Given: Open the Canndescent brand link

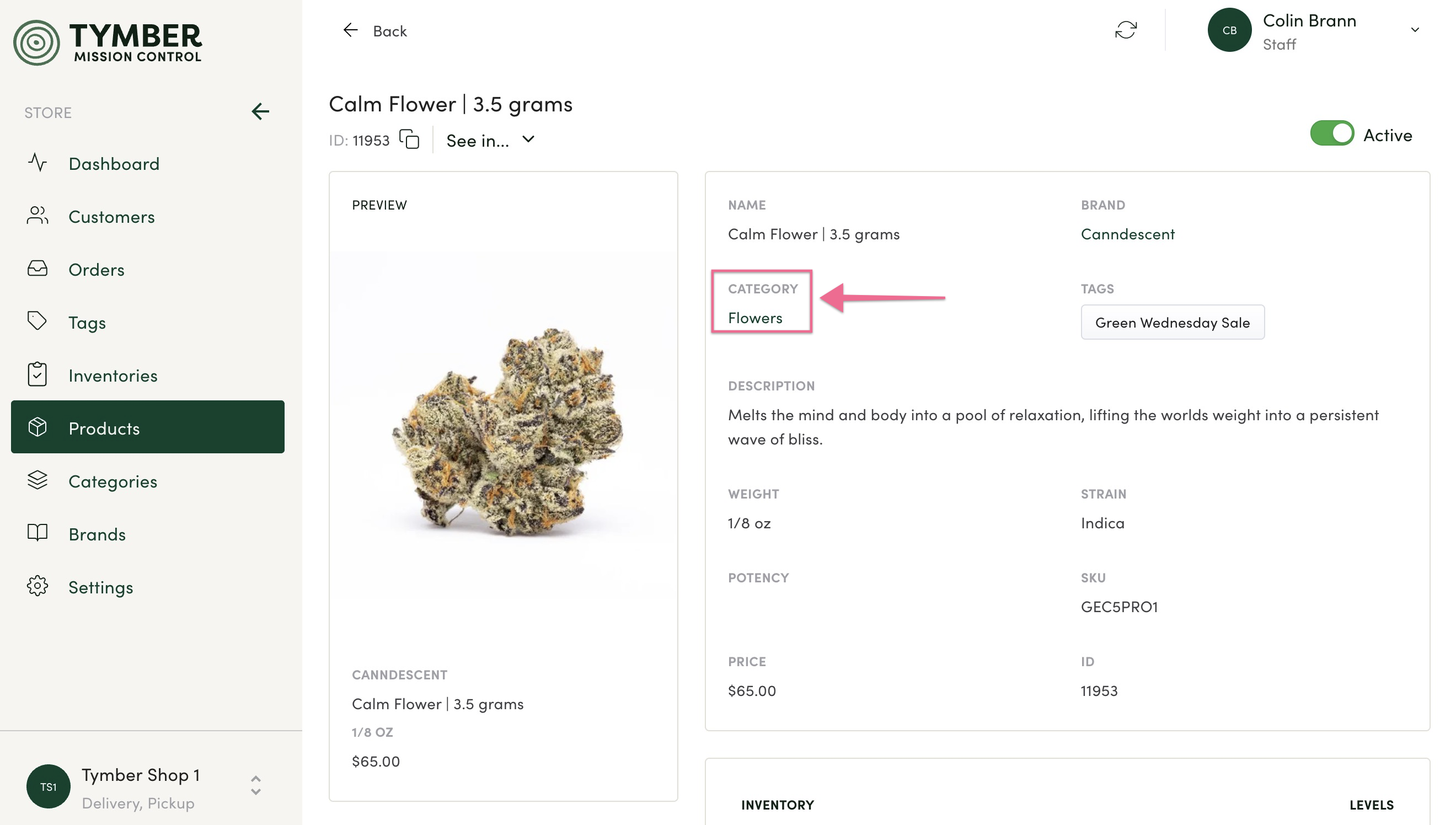Looking at the screenshot, I should [1127, 234].
